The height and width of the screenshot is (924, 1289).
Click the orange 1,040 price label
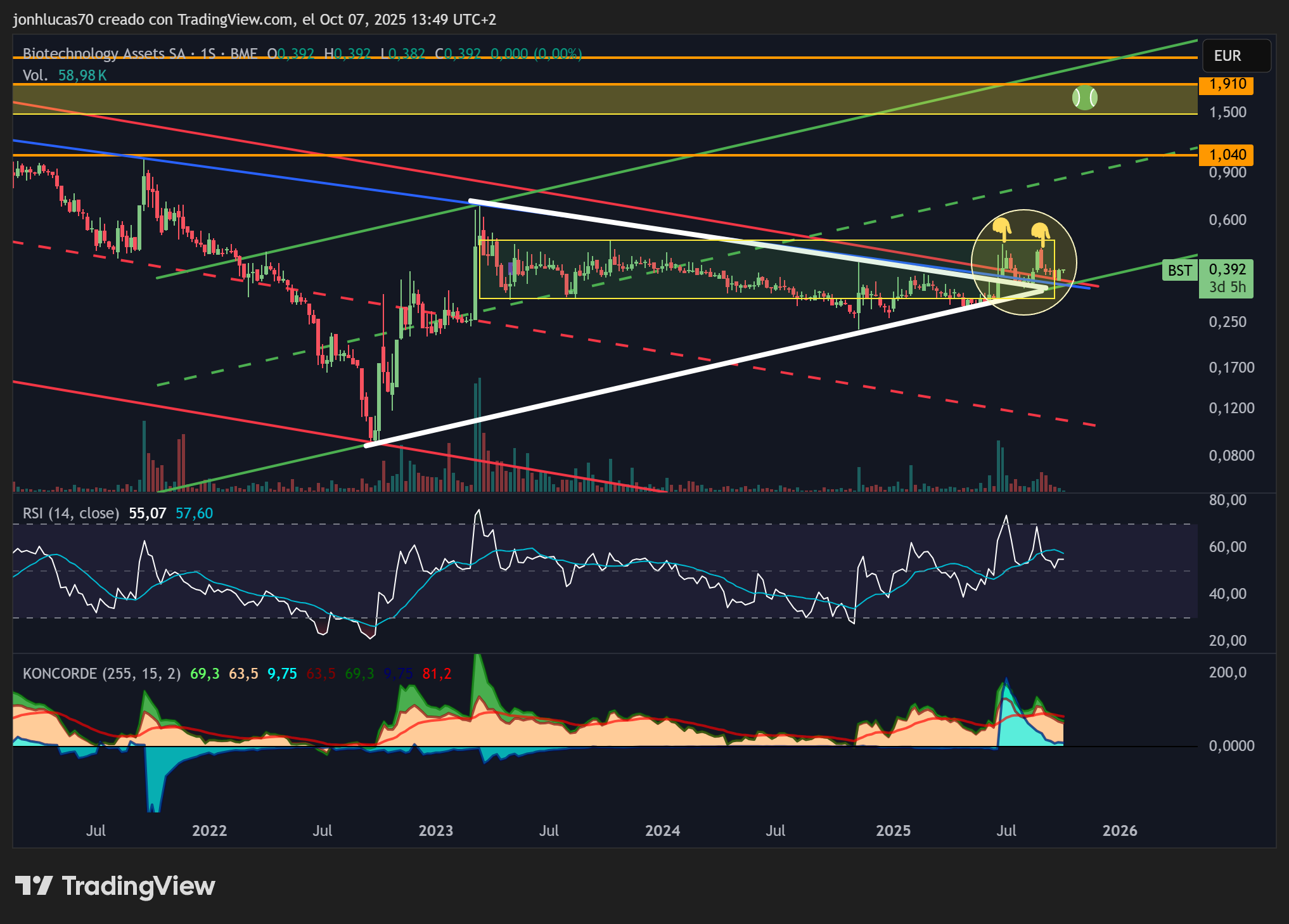(1226, 155)
